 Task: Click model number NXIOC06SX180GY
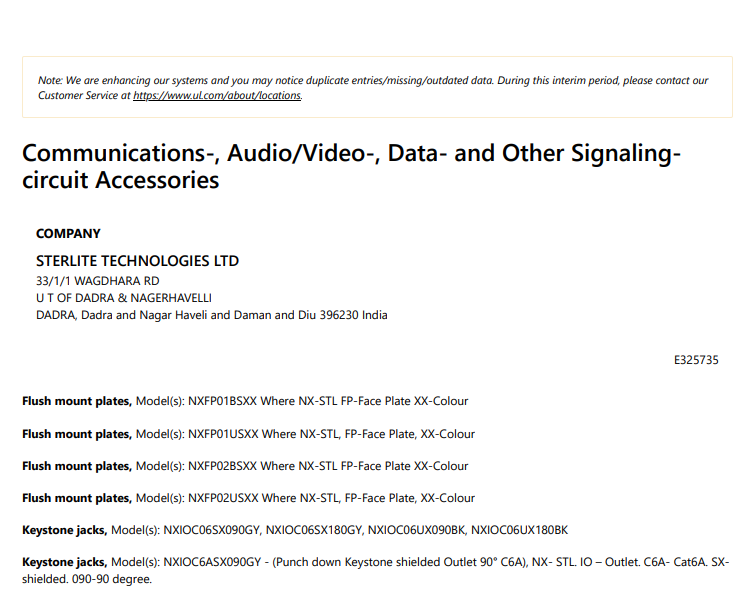point(314,530)
